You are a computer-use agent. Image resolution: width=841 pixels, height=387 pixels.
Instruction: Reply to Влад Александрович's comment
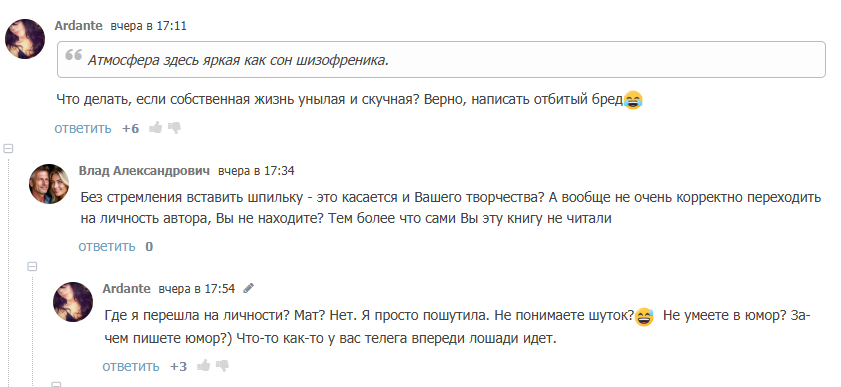(x=107, y=246)
